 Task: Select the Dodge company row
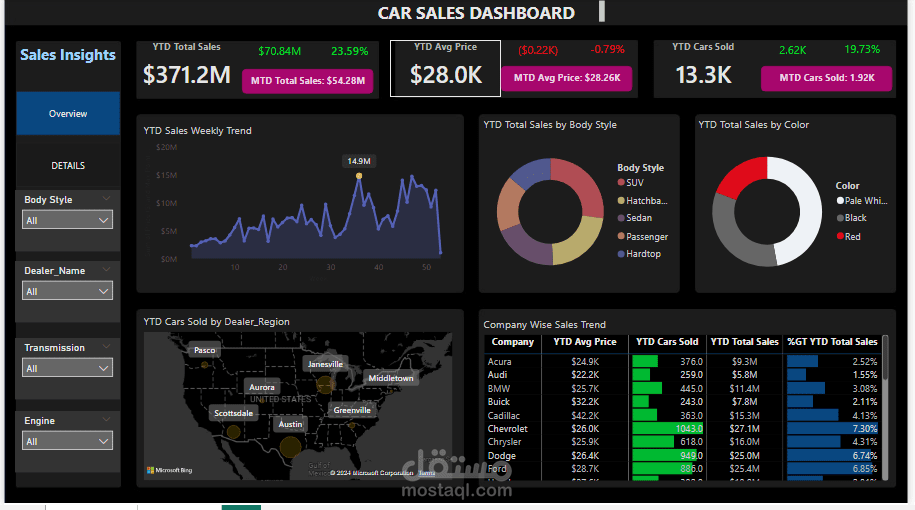click(682, 456)
